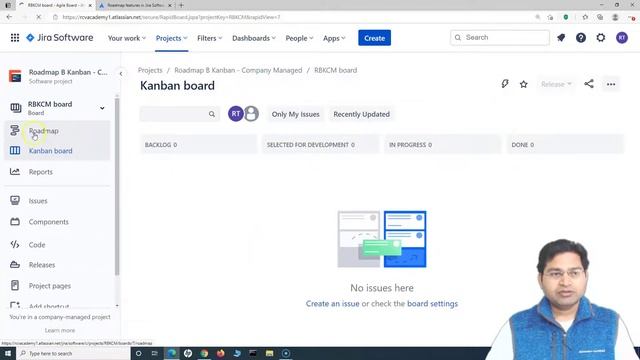Open a new browser tab
Image resolution: width=640 pixels, height=360 pixels.
(181, 5)
